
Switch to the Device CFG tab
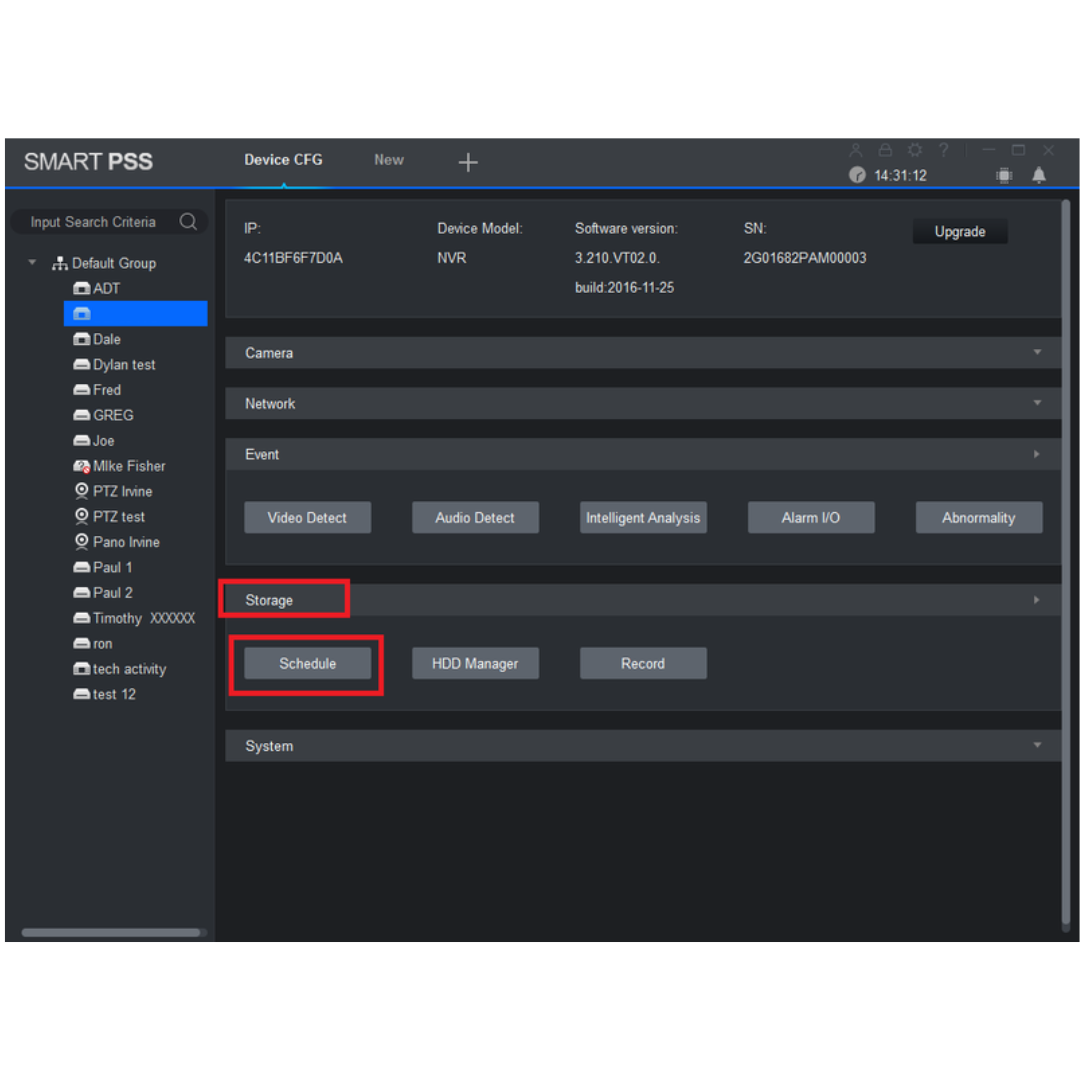click(283, 160)
